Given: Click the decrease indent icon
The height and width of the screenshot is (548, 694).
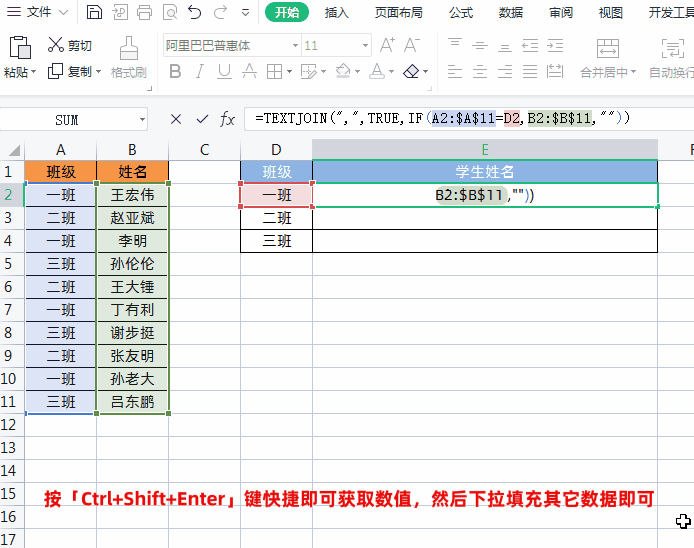Looking at the screenshot, I should [530, 45].
